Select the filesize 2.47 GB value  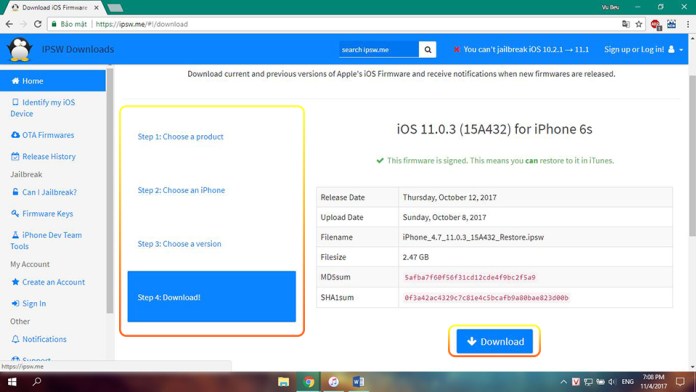tap(415, 257)
